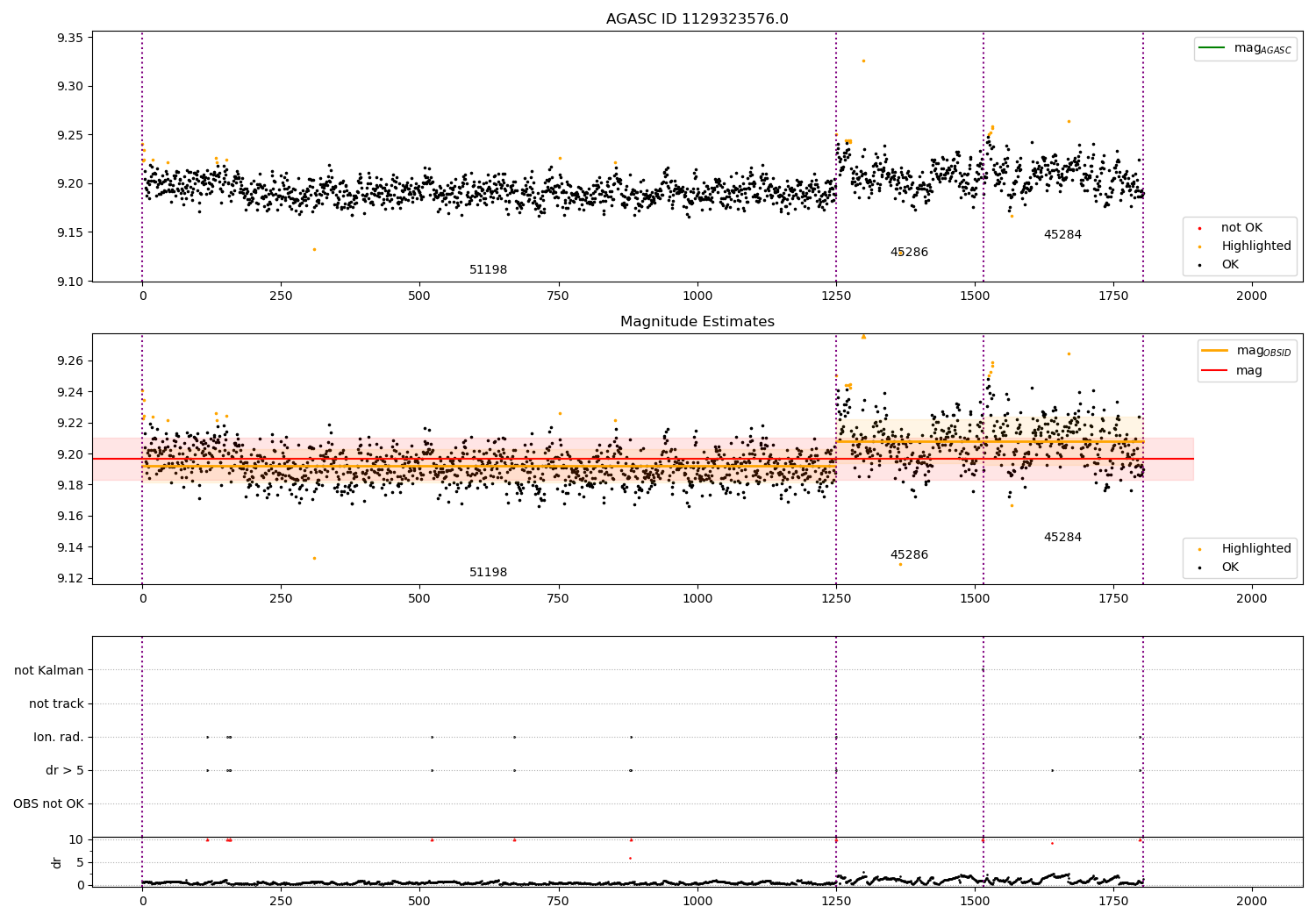Click the 500 x-tick under the middle plot
Viewport: 1316px width, 921px height.
419,599
